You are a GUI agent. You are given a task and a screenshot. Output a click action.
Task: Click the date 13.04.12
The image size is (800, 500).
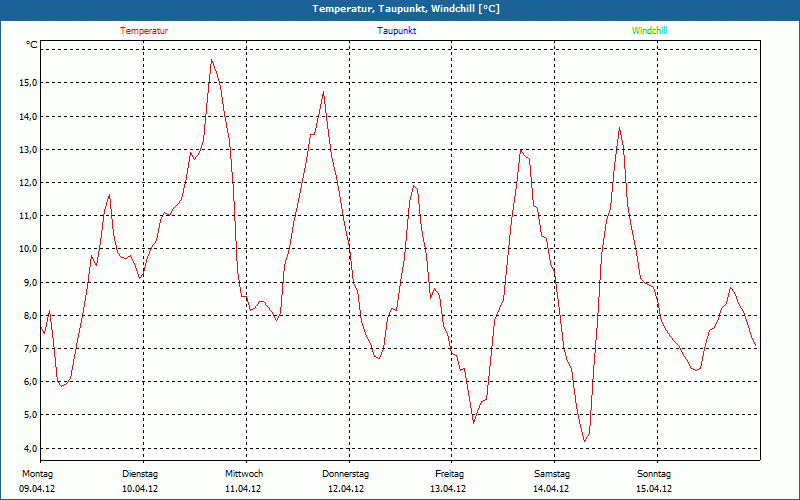[448, 489]
